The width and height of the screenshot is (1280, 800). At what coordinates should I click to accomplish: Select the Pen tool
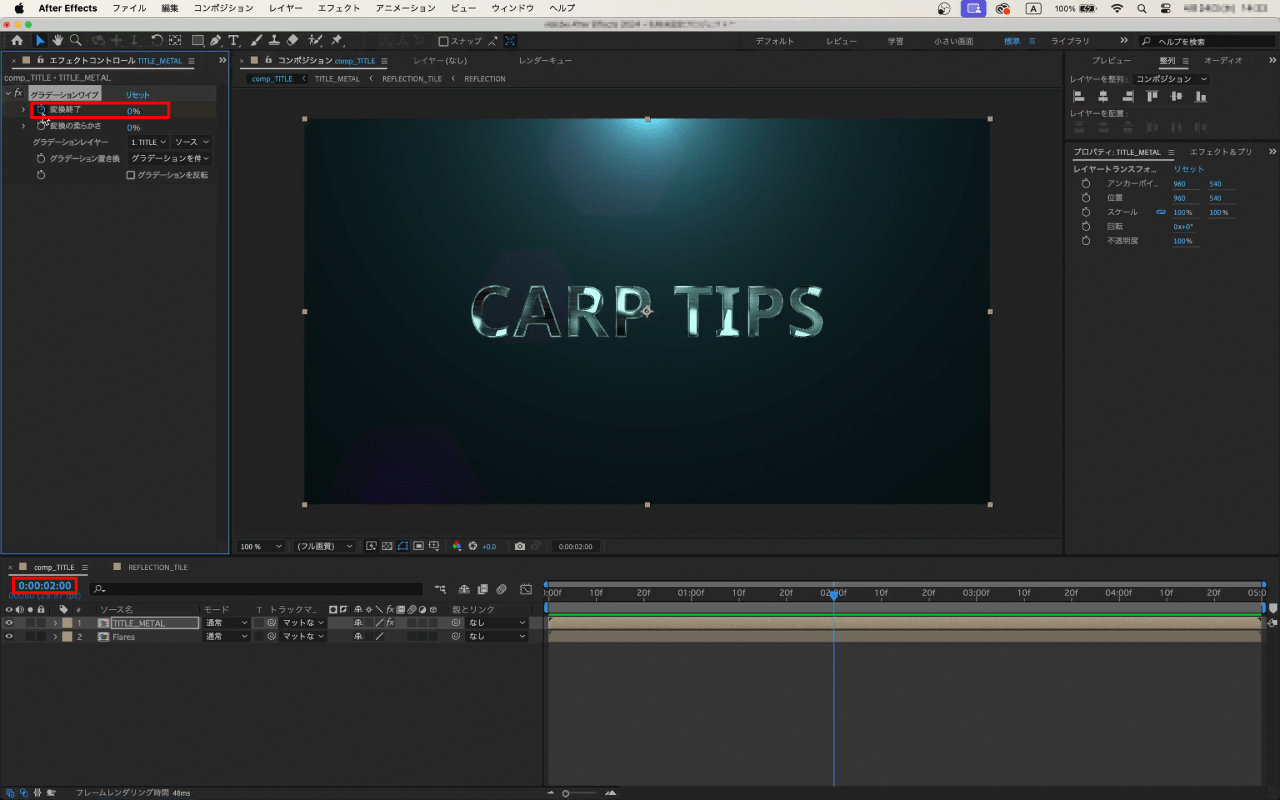click(x=217, y=41)
